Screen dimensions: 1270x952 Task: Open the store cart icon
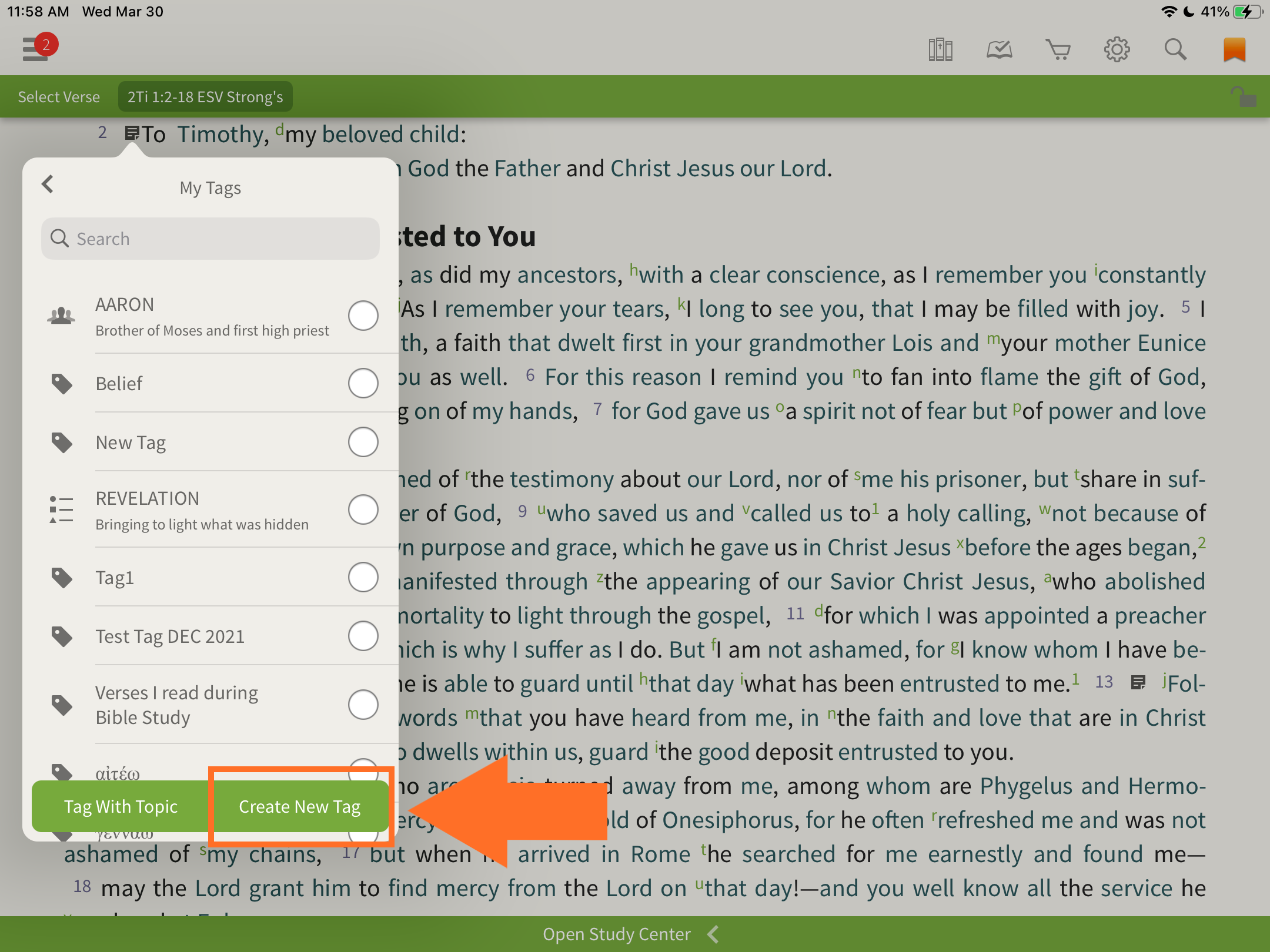(1058, 50)
